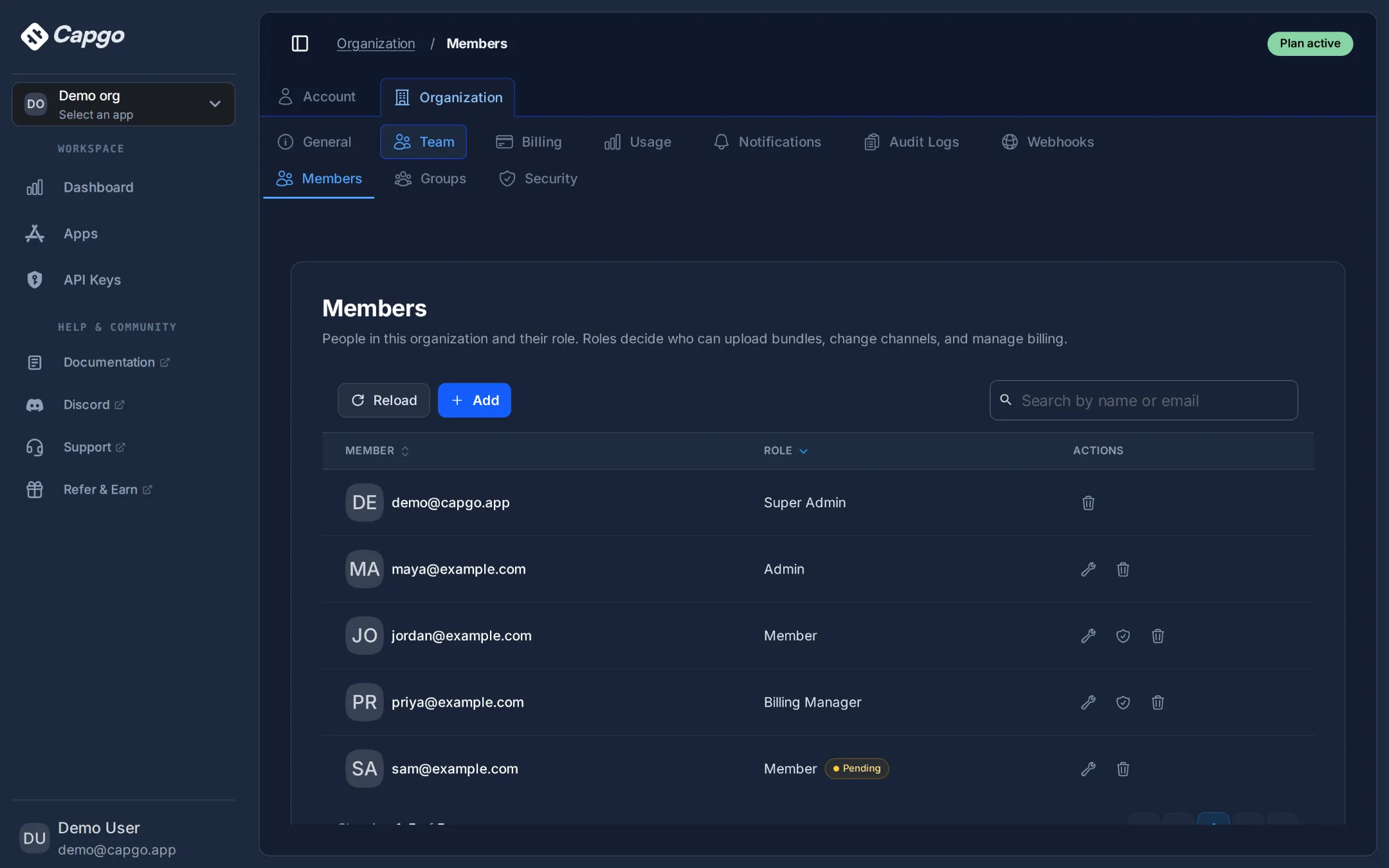Viewport: 1389px width, 868px height.
Task: Sort table by Role column
Action: coord(785,451)
